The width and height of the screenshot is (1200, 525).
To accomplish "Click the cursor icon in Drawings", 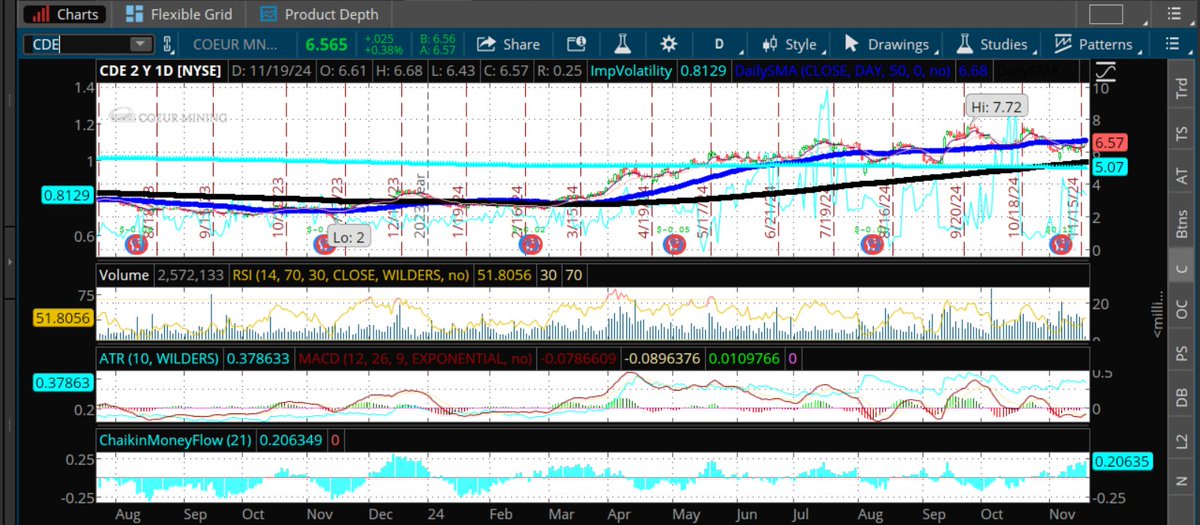I will 852,44.
